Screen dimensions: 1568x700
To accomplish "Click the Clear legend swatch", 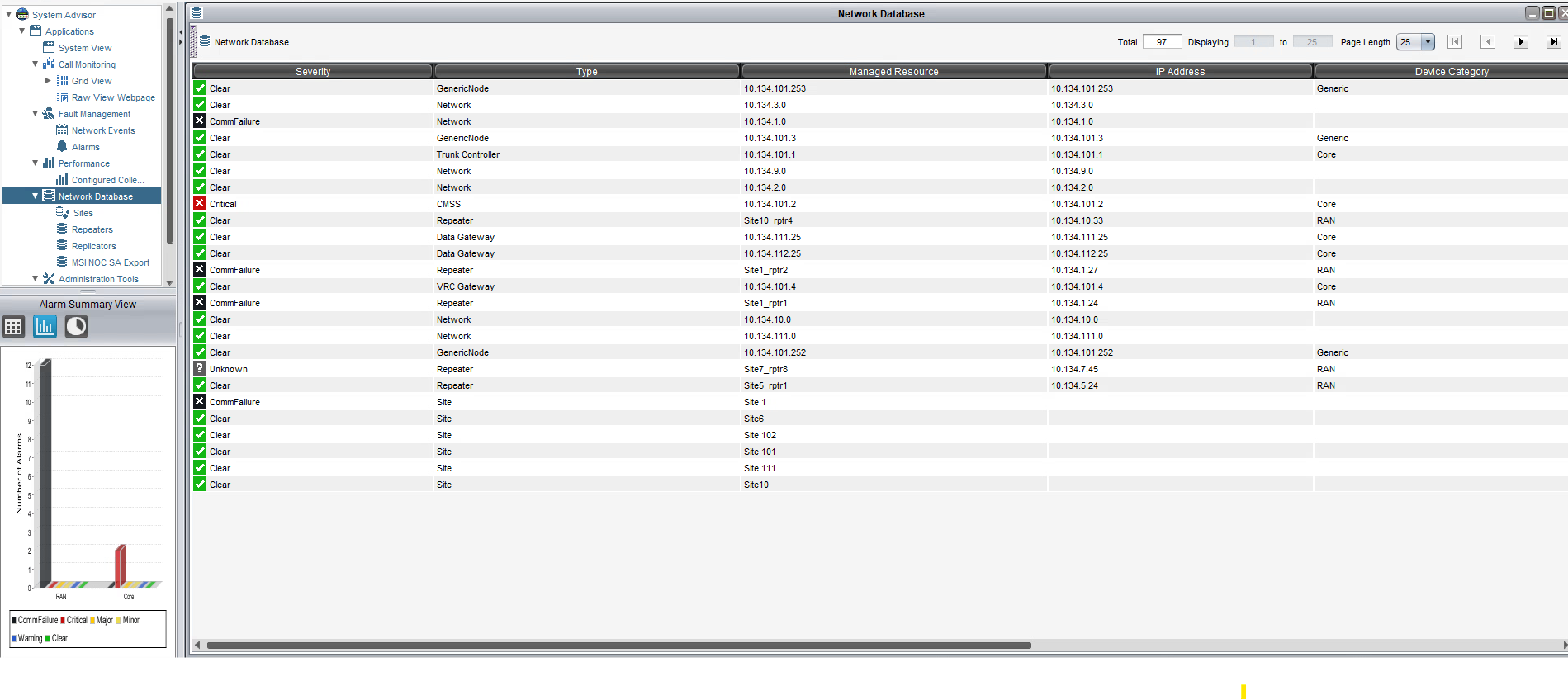I will (x=48, y=639).
